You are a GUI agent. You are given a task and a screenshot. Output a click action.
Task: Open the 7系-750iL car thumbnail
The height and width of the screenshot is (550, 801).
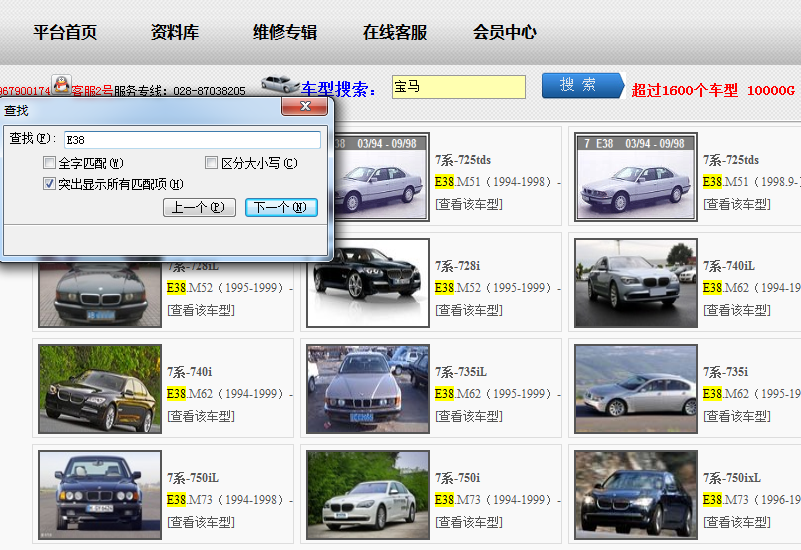pos(100,495)
